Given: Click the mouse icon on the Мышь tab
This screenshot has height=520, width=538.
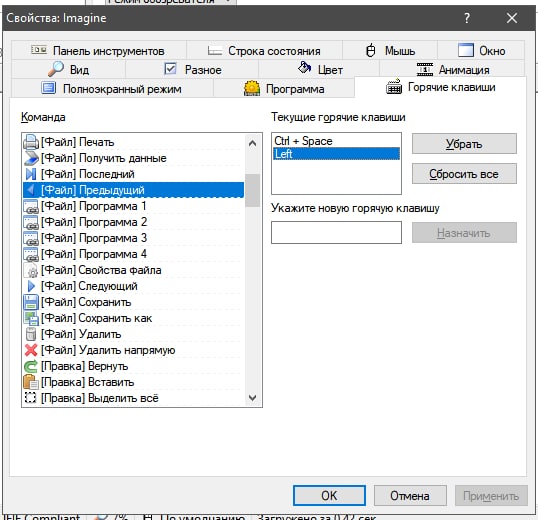Looking at the screenshot, I should coord(371,50).
